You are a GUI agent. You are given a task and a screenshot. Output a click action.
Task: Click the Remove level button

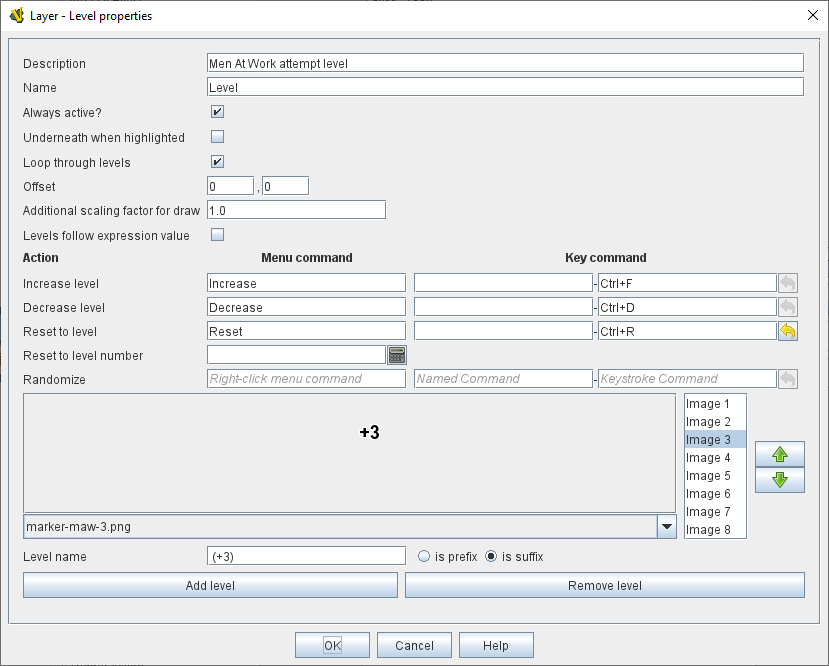point(604,585)
